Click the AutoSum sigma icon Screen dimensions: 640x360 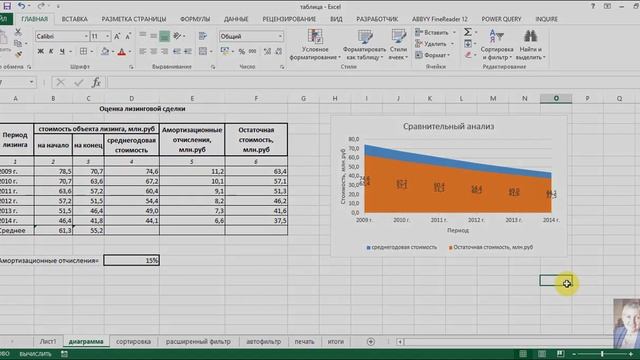pyautogui.click(x=468, y=32)
